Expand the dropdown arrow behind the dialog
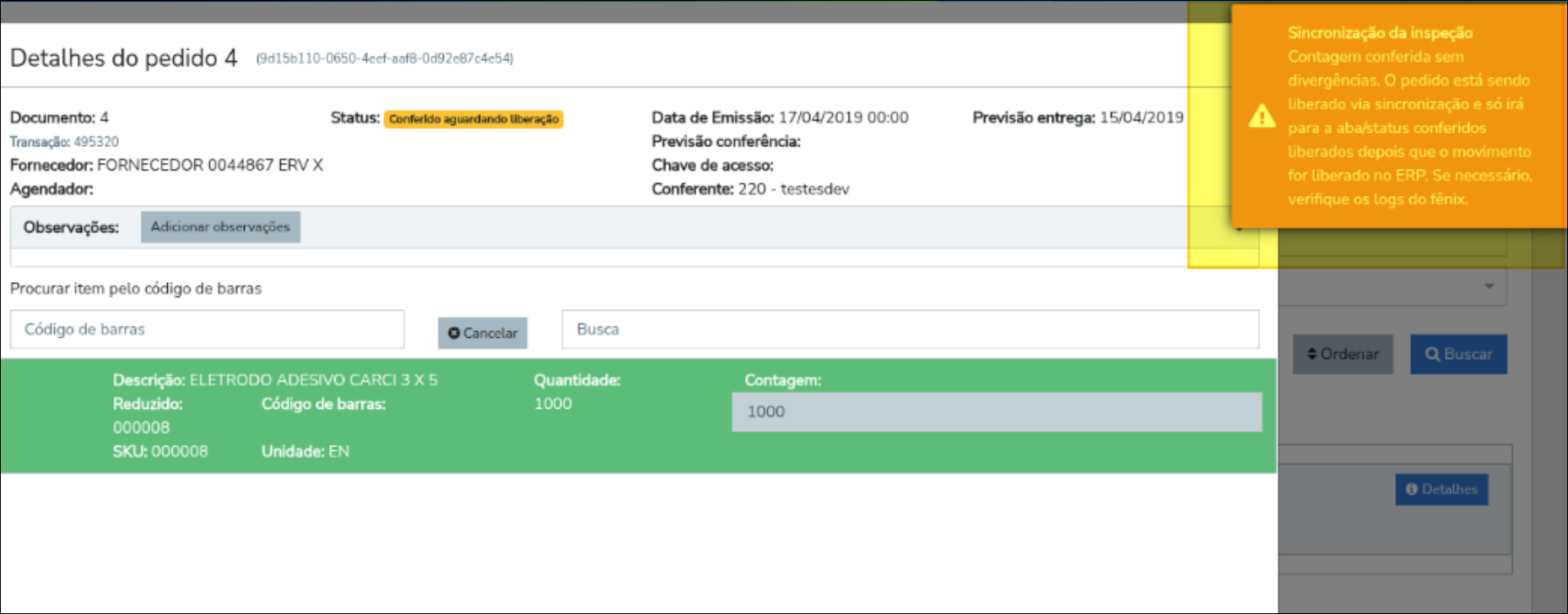This screenshot has height=614, width=1568. pyautogui.click(x=1490, y=286)
